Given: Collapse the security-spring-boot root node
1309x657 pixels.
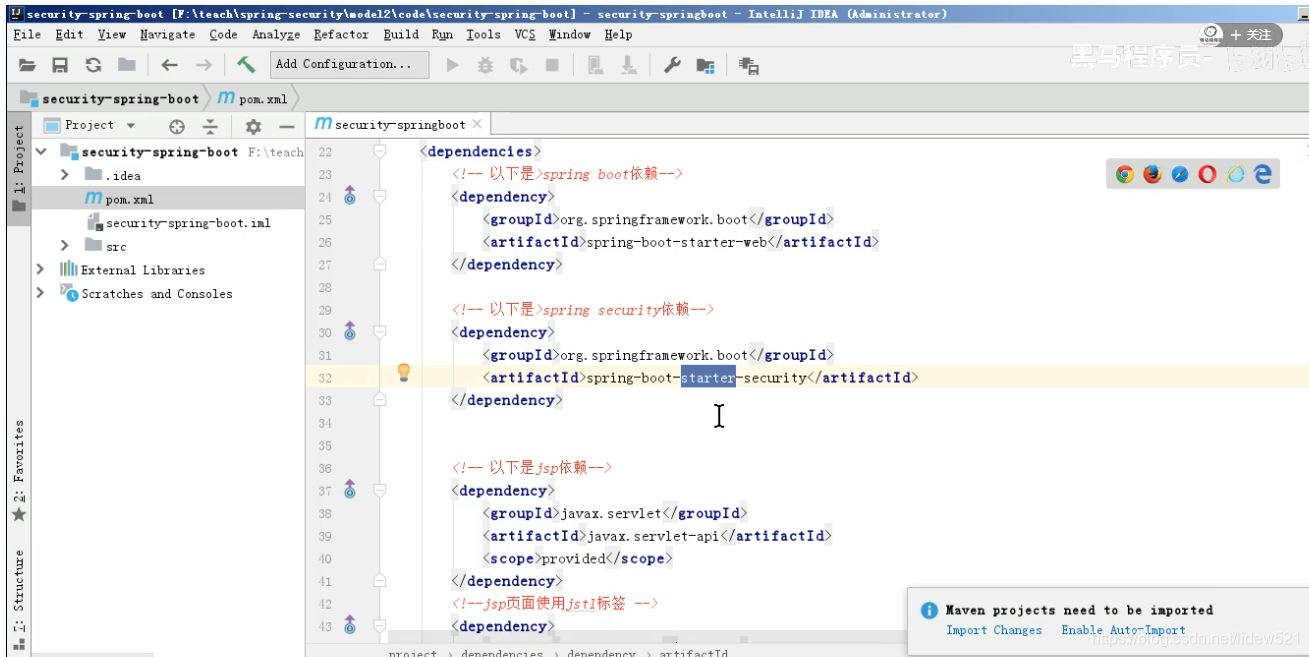Looking at the screenshot, I should tap(41, 152).
